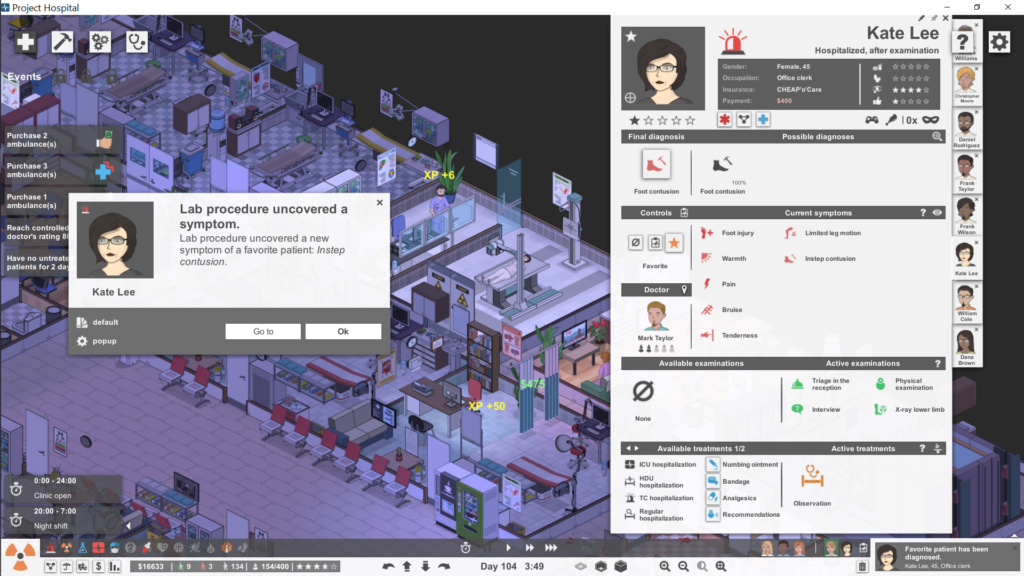The width and height of the screenshot is (1024, 576).
Task: Collapse the shift panel arrow
Action: (x=128, y=525)
